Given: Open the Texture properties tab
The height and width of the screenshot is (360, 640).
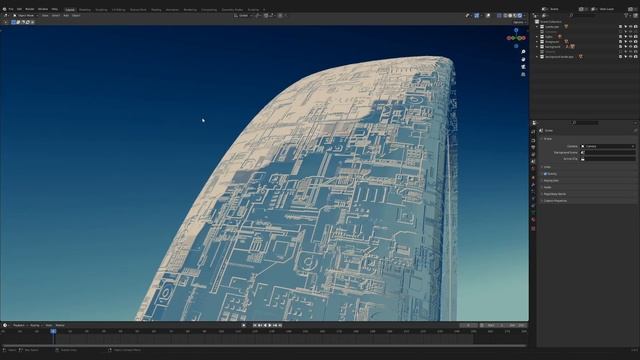Looking at the screenshot, I should click(x=533, y=228).
